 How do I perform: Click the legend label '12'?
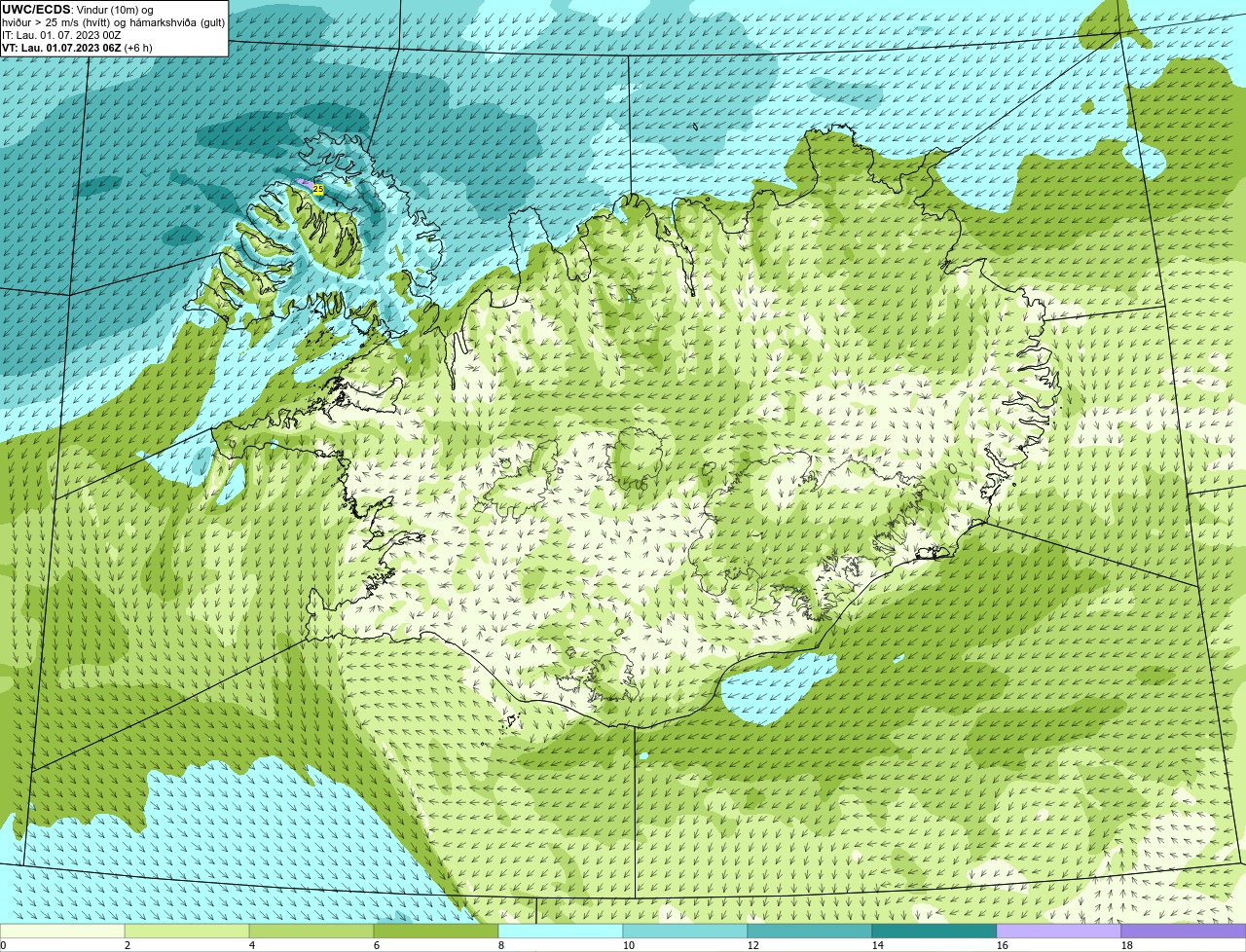tap(753, 945)
